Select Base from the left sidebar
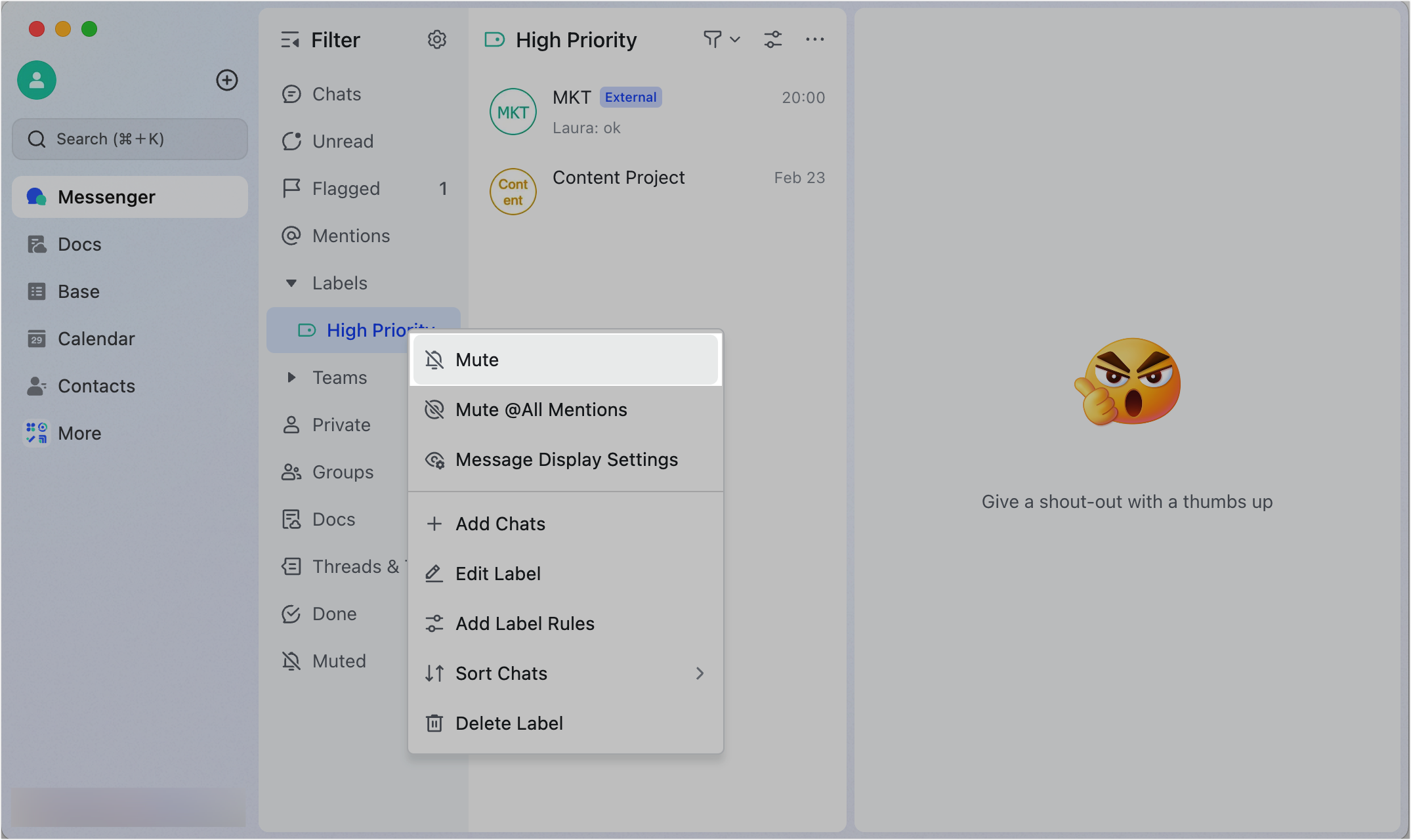1411x840 pixels. tap(78, 291)
